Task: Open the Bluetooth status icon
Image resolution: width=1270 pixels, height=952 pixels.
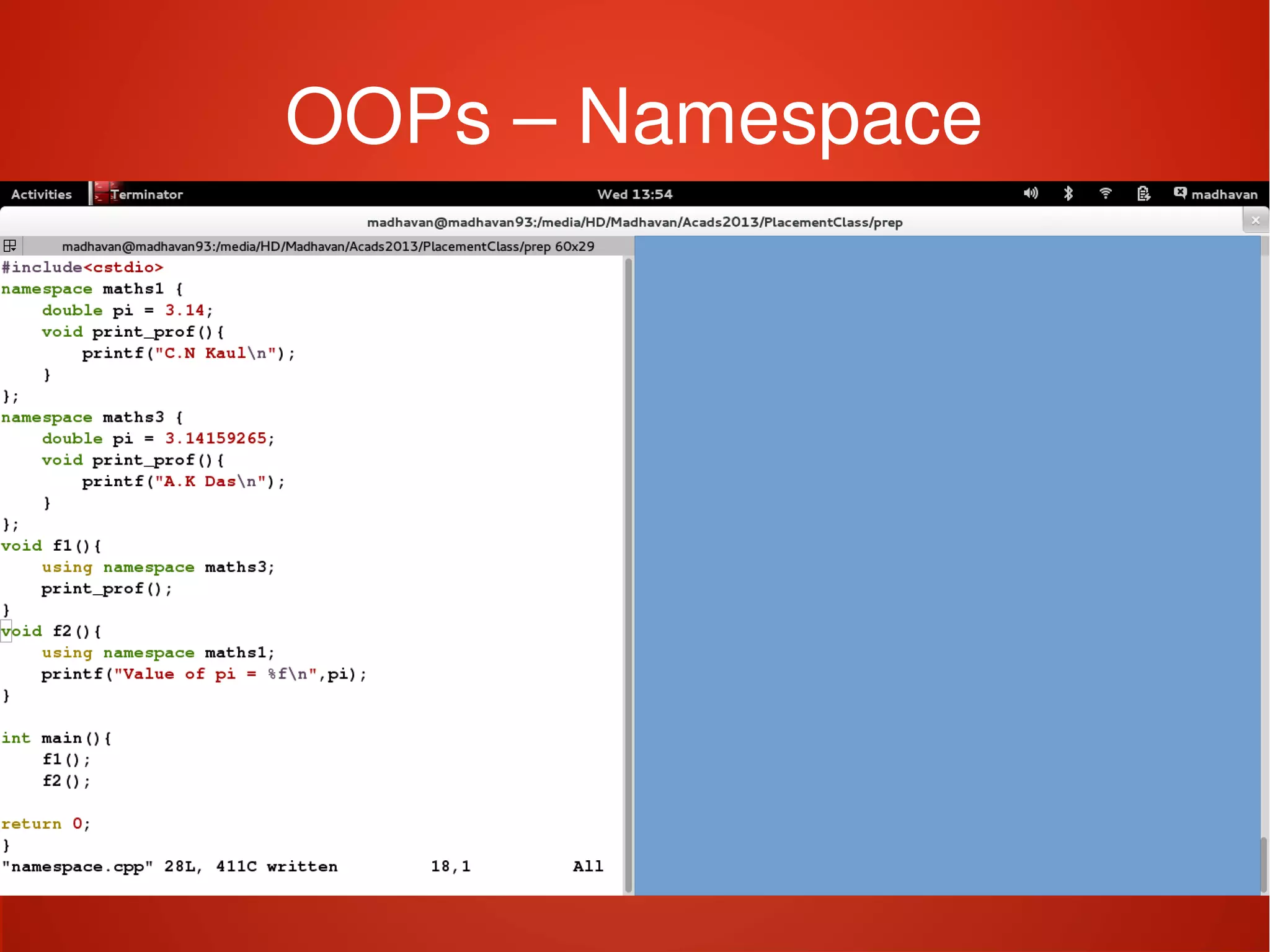Action: 1068,194
